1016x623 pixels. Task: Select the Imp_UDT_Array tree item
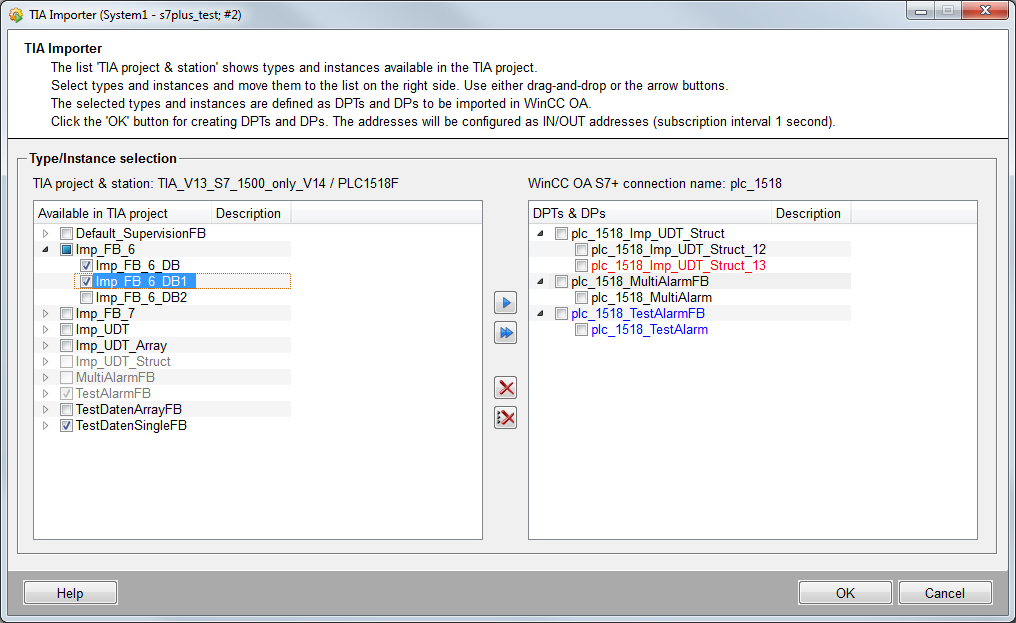(121, 346)
